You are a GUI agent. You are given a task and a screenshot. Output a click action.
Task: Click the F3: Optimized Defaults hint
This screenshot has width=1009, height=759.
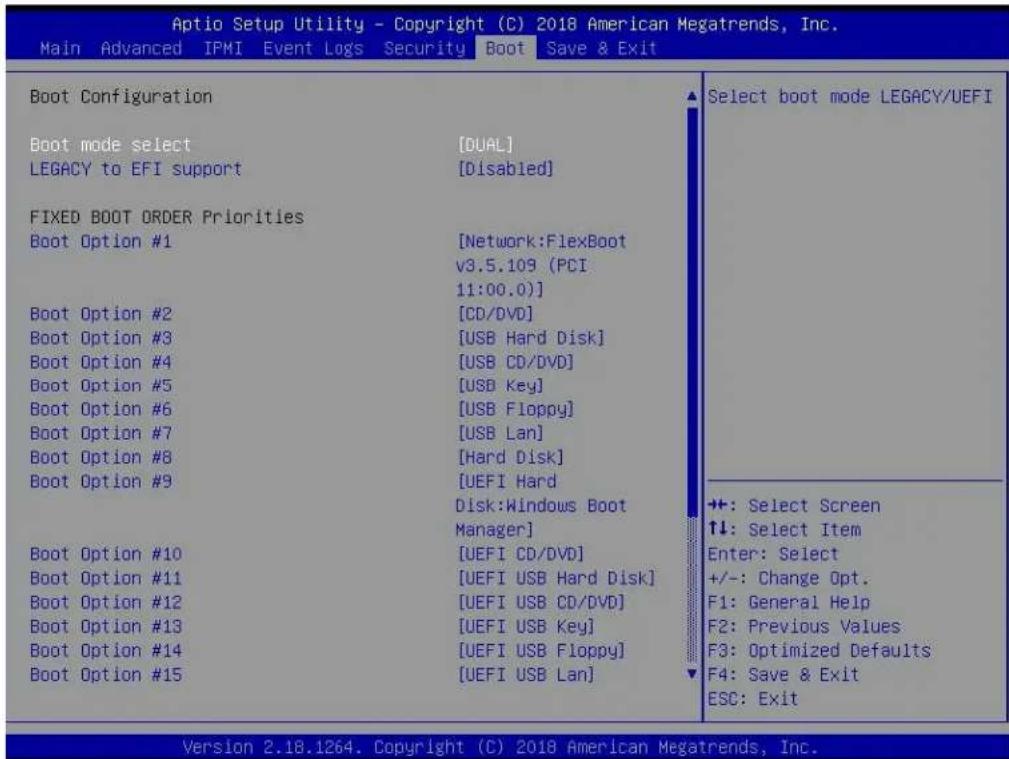click(819, 651)
